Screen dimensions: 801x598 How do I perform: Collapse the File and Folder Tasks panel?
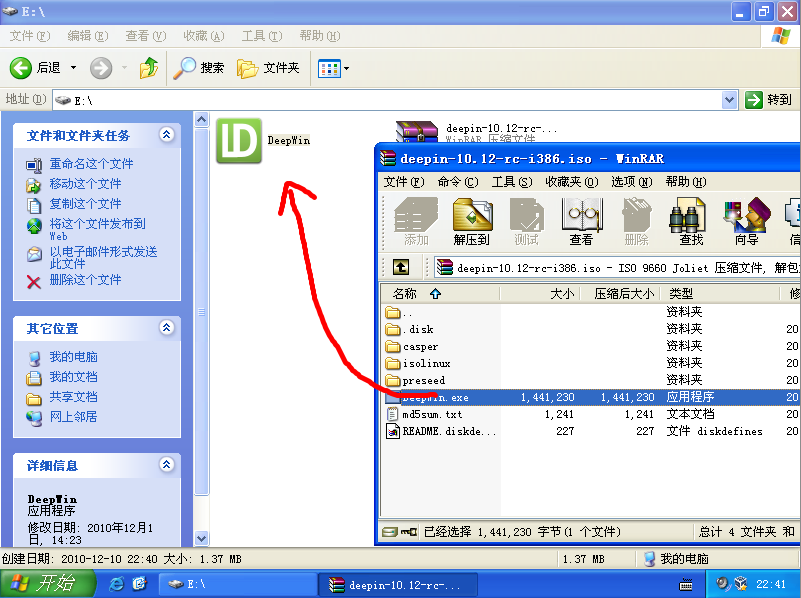[x=166, y=134]
